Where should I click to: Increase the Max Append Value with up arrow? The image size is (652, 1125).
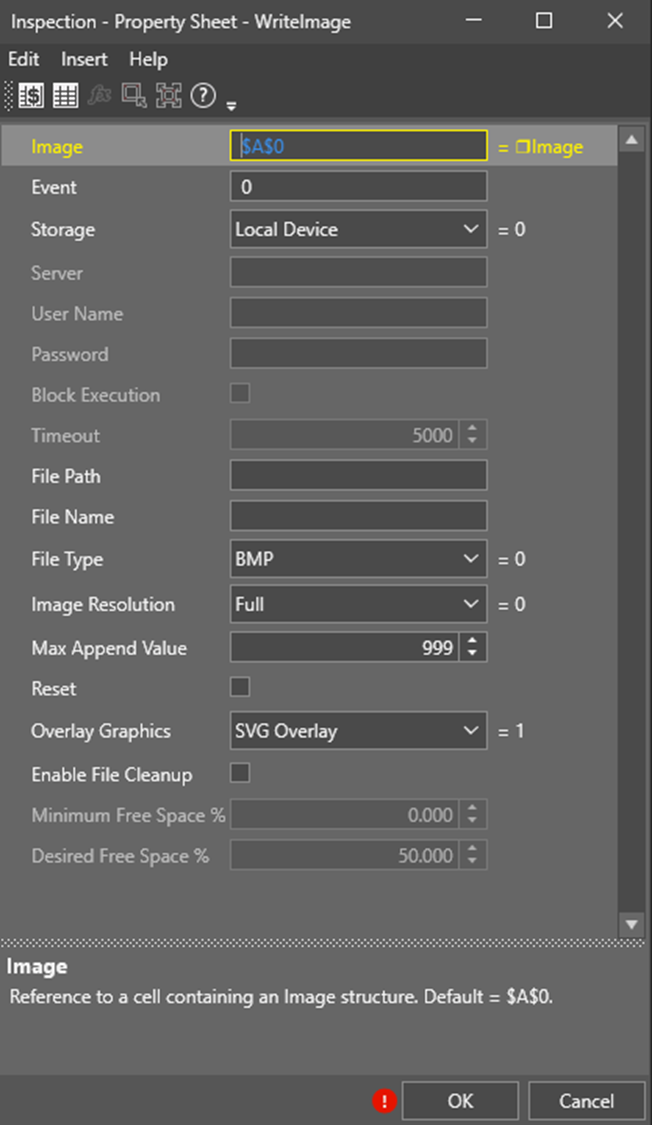[473, 642]
